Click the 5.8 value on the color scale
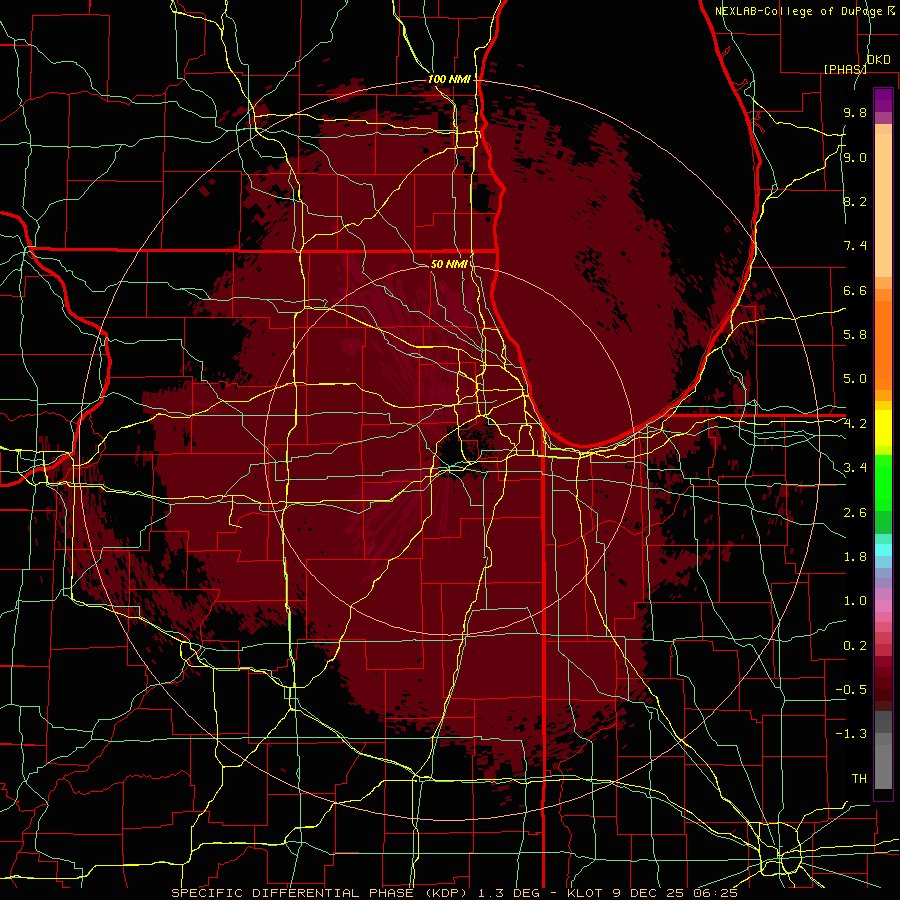 (855, 335)
